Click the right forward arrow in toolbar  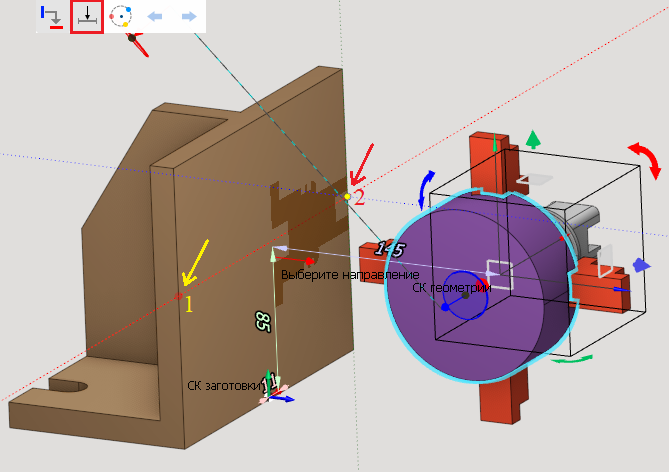pos(188,17)
